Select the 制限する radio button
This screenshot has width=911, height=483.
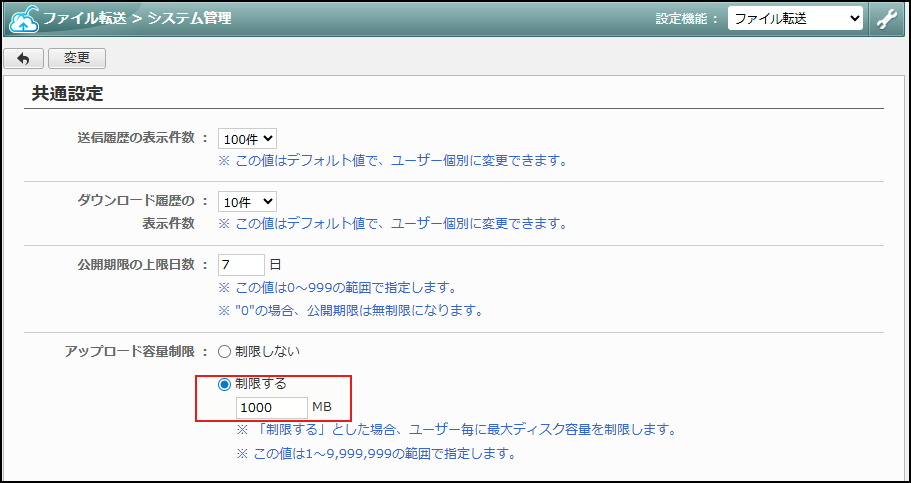pyautogui.click(x=224, y=384)
